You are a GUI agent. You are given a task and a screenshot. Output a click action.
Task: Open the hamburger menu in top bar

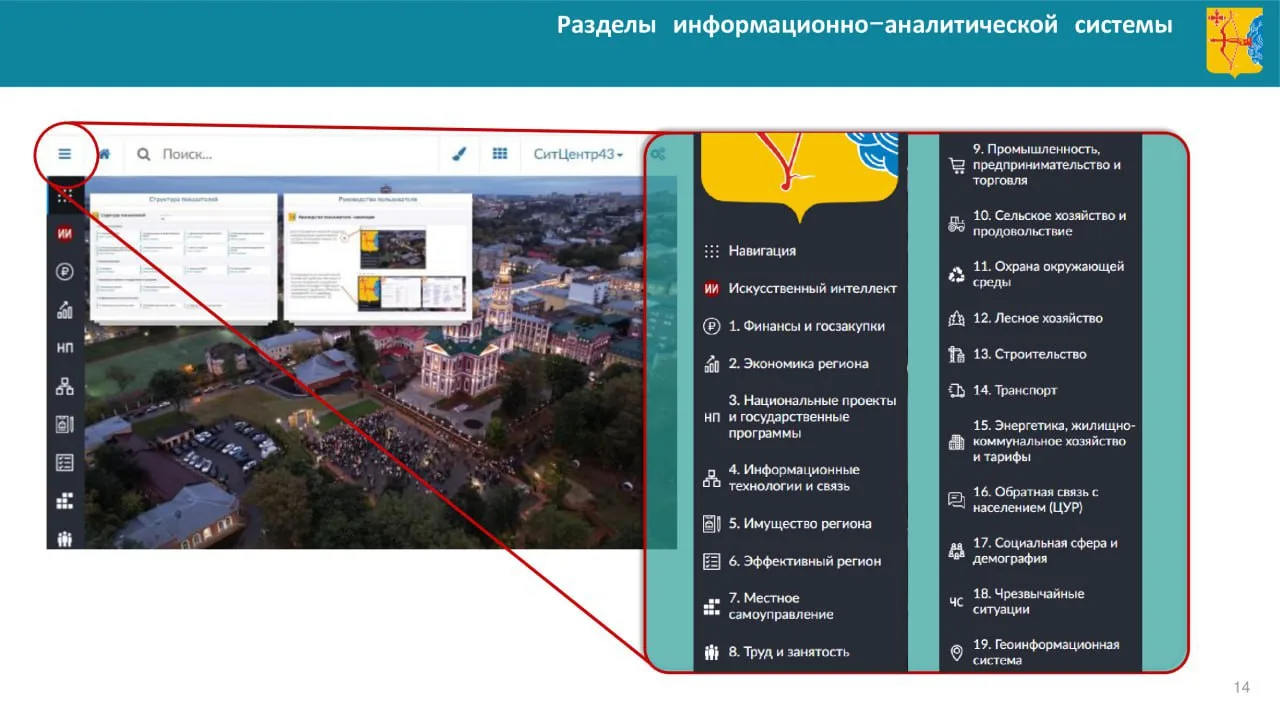(x=65, y=154)
